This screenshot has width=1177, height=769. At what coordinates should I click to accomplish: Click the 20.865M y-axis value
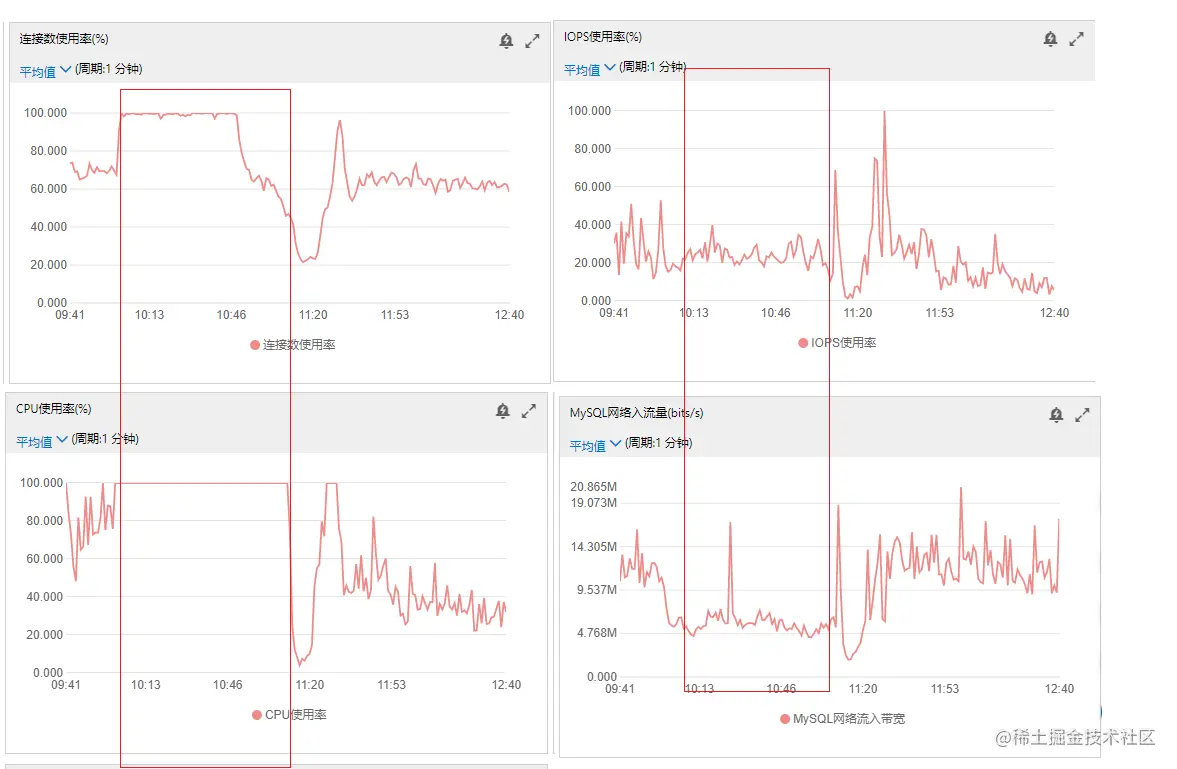593,487
